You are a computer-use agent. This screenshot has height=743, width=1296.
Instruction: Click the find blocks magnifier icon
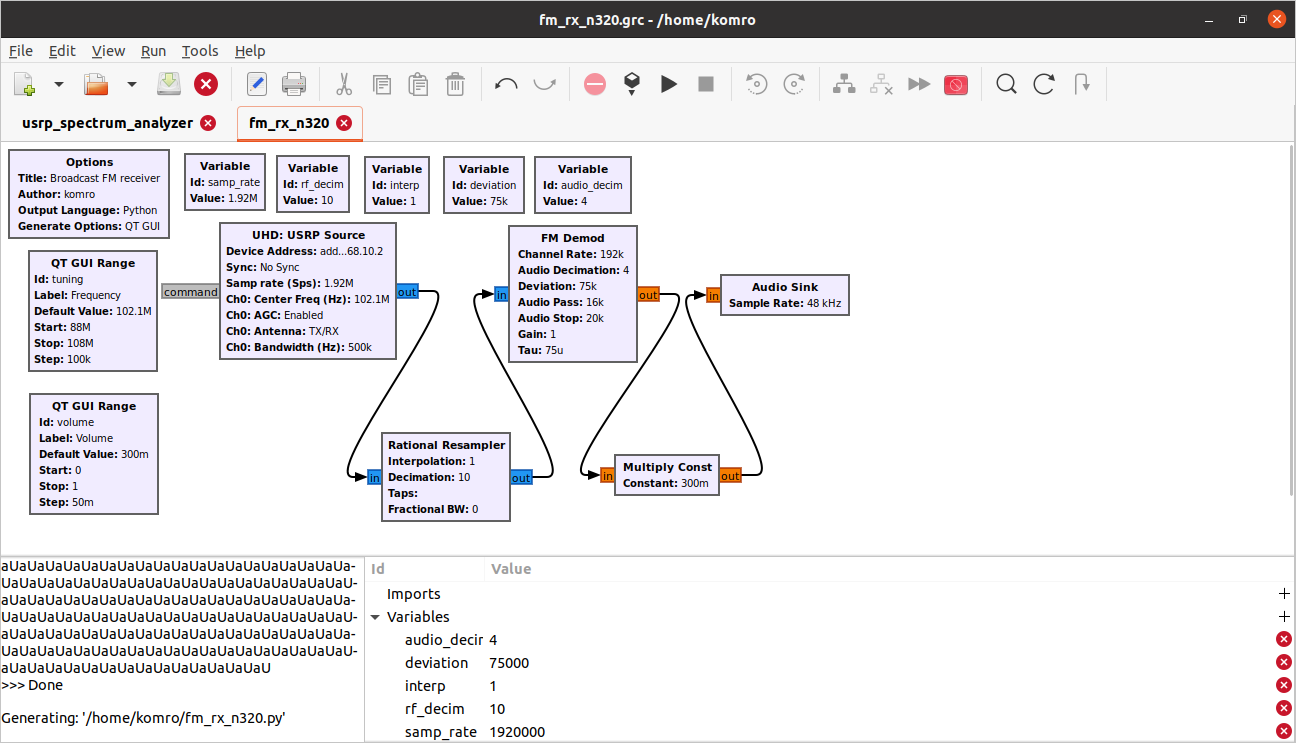[x=1006, y=85]
